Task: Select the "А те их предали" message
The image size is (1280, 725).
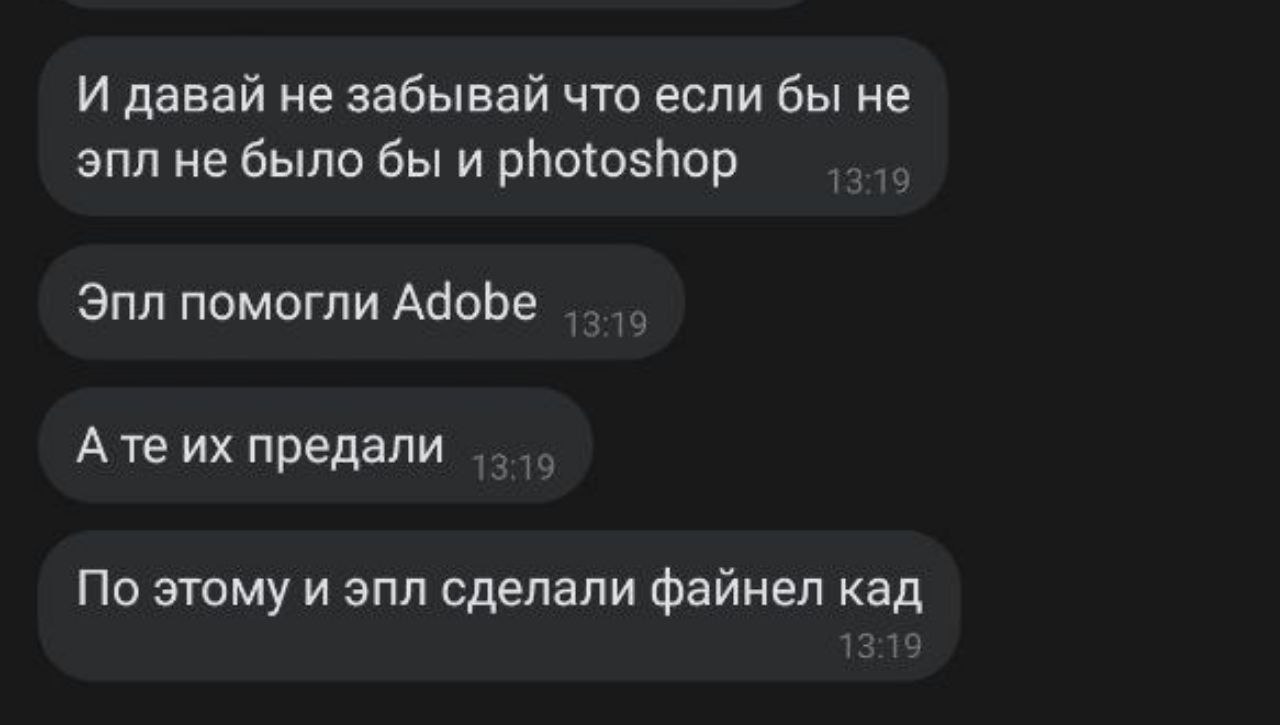Action: tap(315, 445)
